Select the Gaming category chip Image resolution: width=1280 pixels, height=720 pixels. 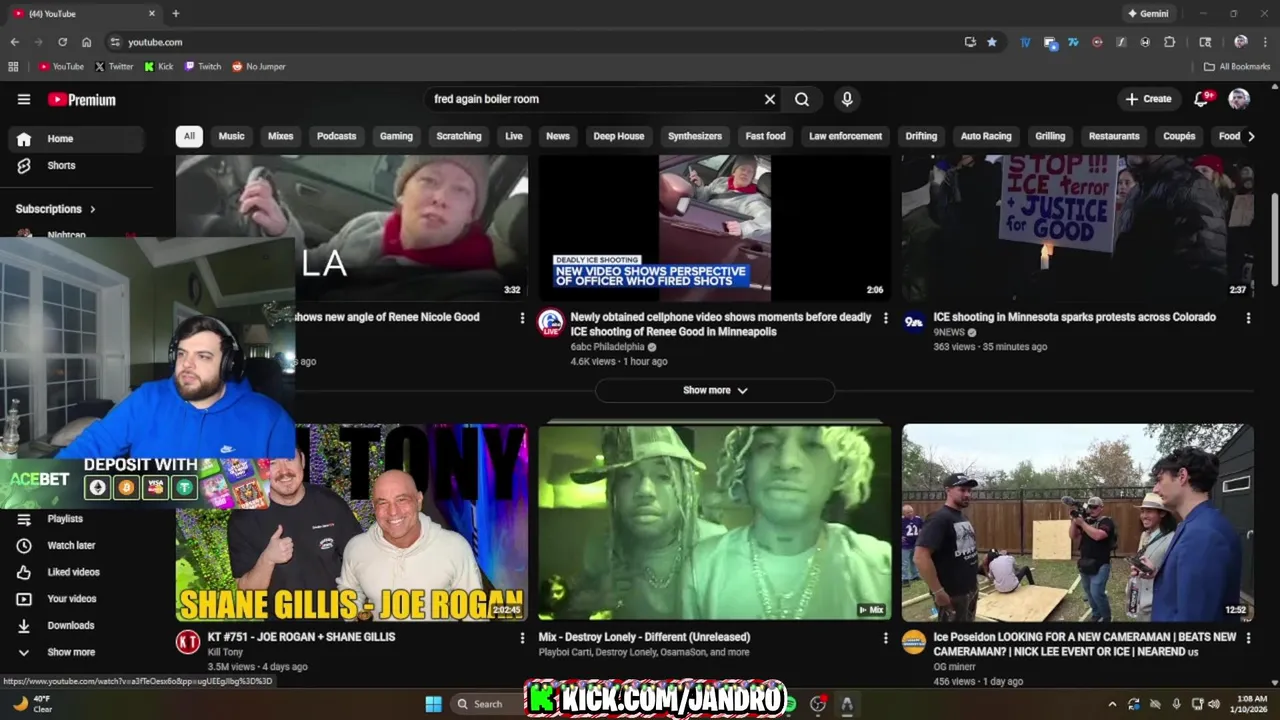tap(396, 136)
